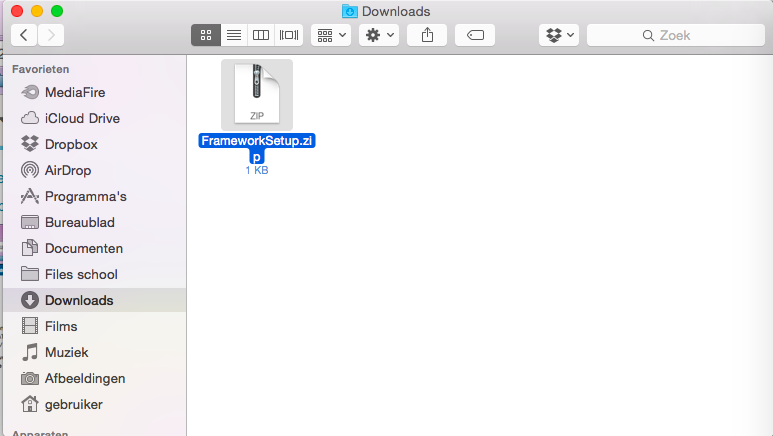Click the FrameworkSetup.zip file name label
The height and width of the screenshot is (436, 773).
click(x=257, y=148)
